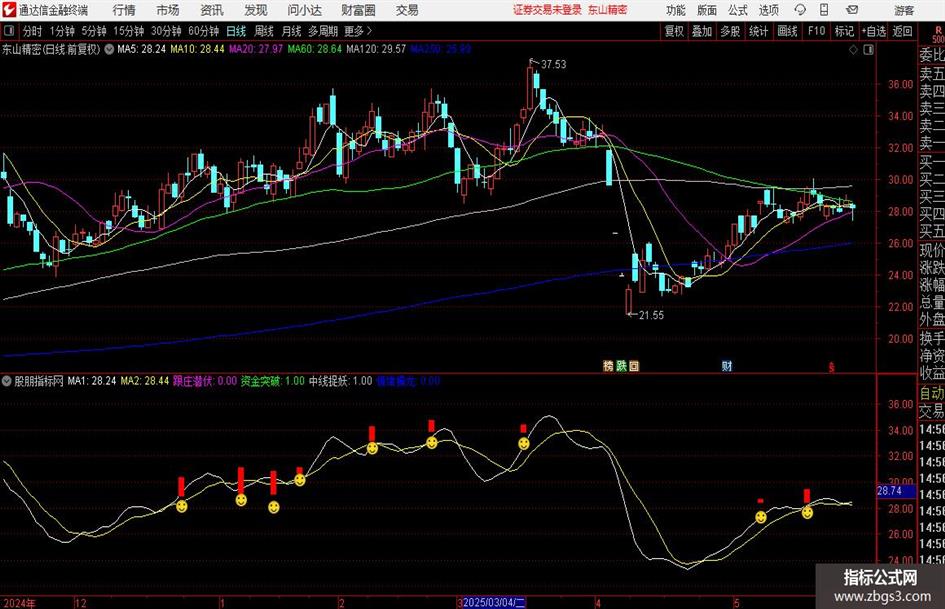
Task: Click the MA5: 28.24 indicator value
Action: coord(141,49)
